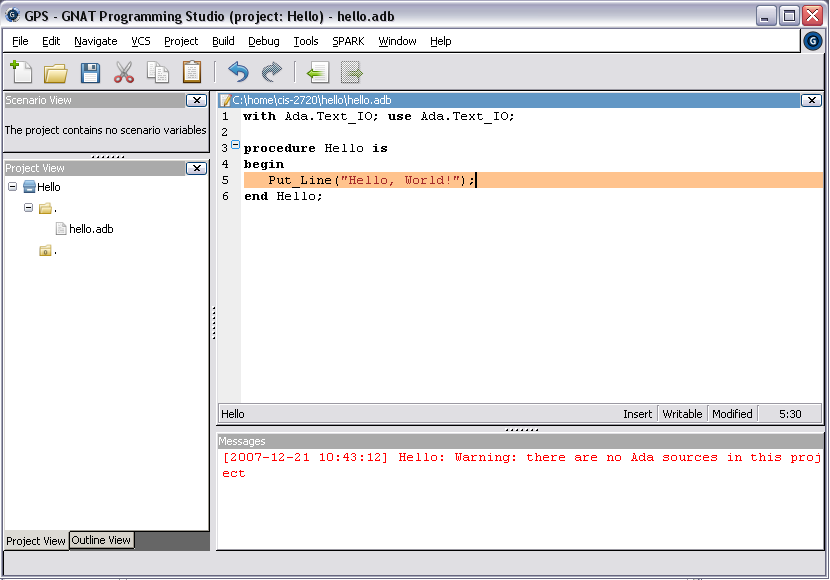Paste using the clipboard icon
The width and height of the screenshot is (830, 580).
(x=192, y=72)
